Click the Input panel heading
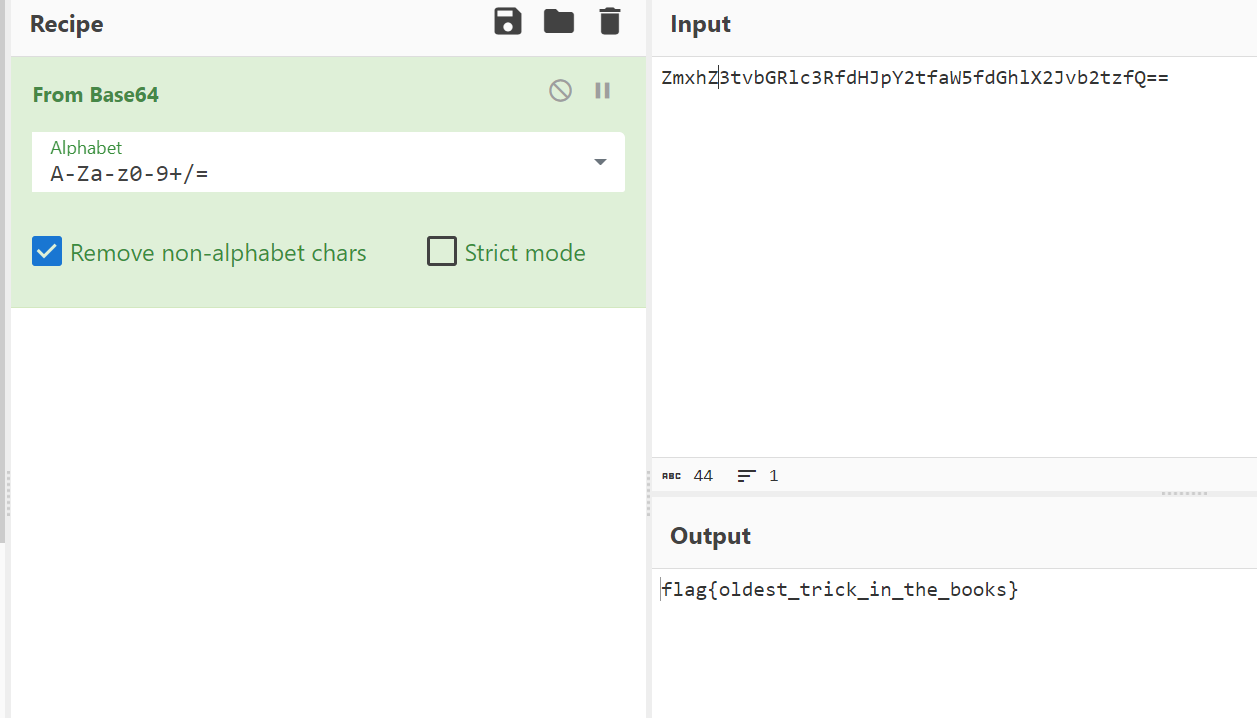The height and width of the screenshot is (718, 1257). click(x=700, y=24)
